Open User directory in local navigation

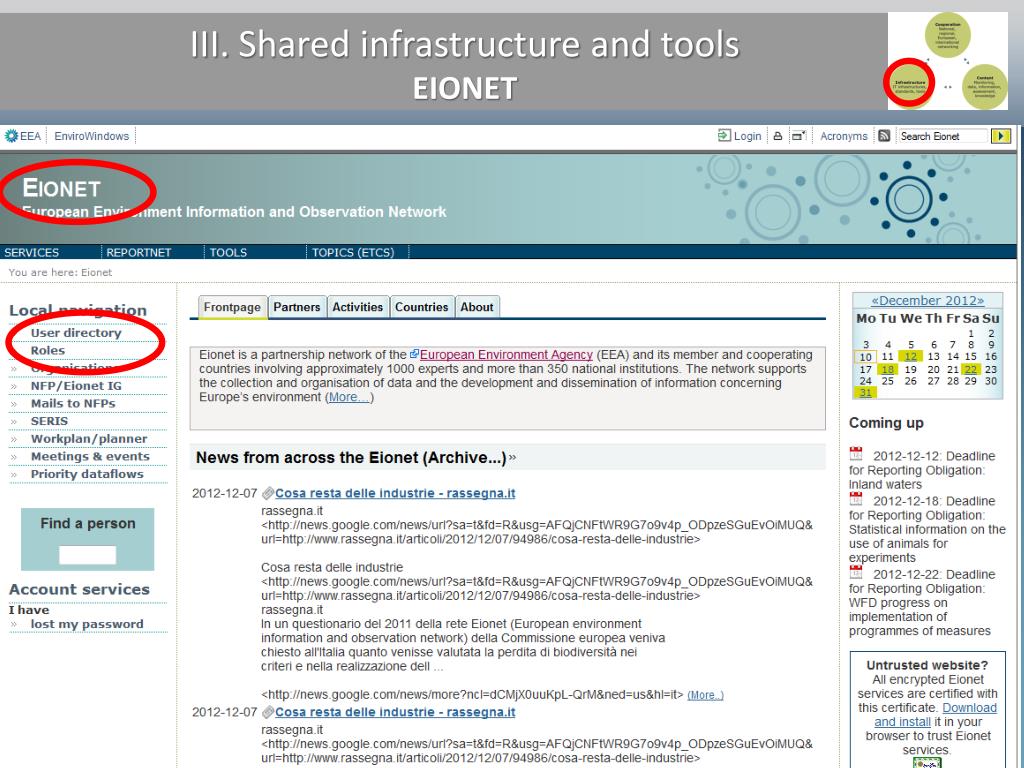[x=76, y=332]
